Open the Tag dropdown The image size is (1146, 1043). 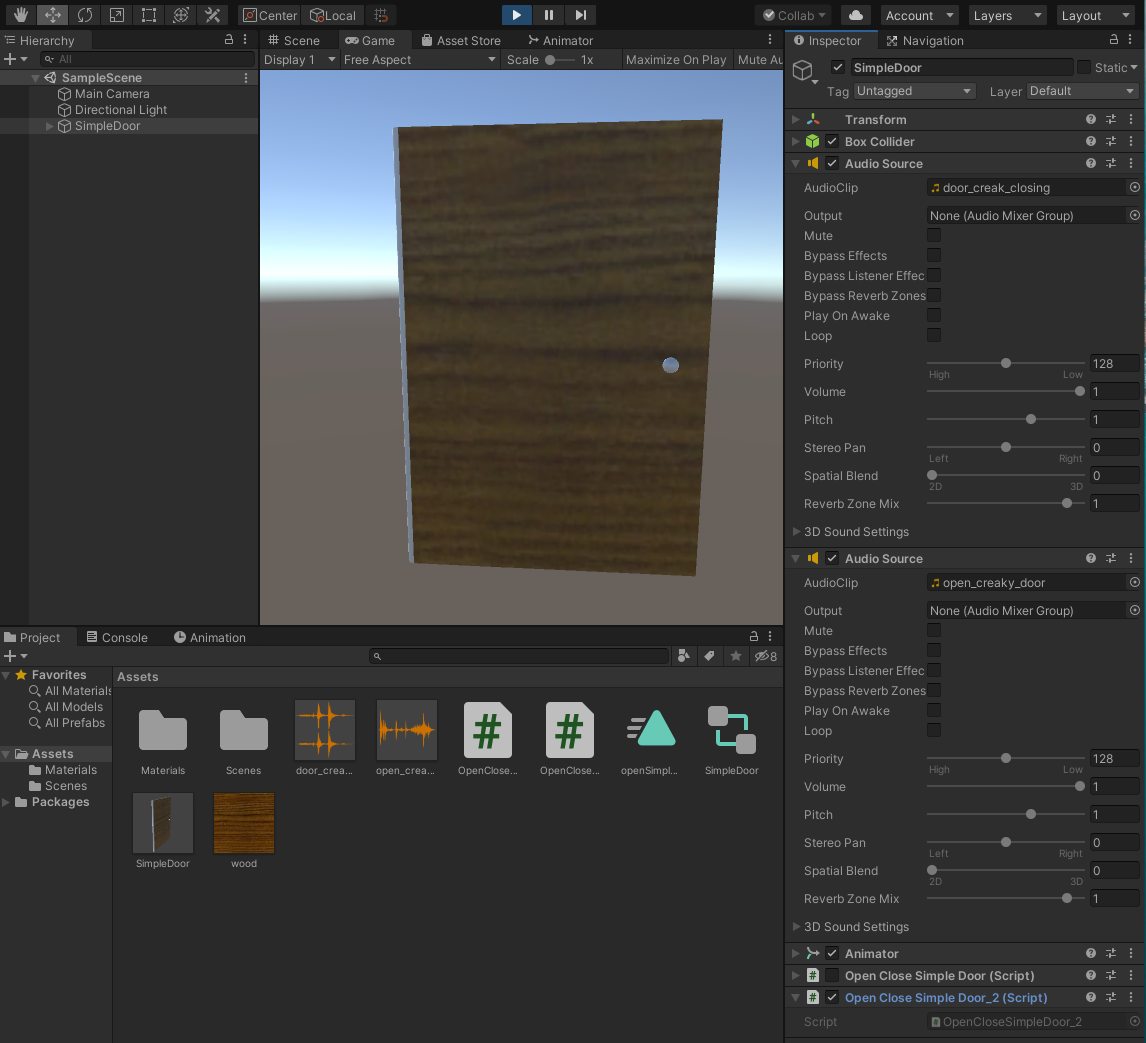[x=914, y=91]
